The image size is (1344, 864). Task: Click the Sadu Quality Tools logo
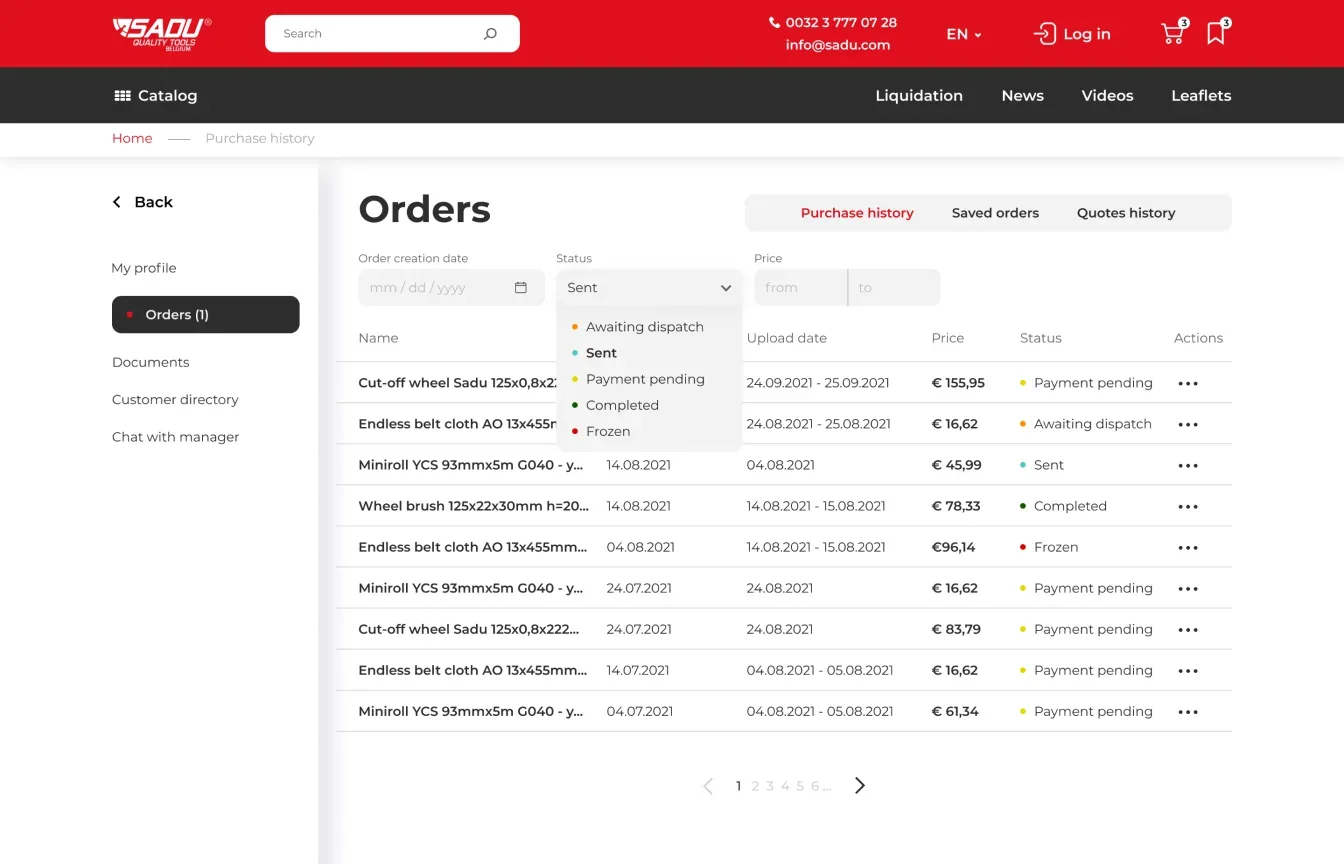(162, 33)
